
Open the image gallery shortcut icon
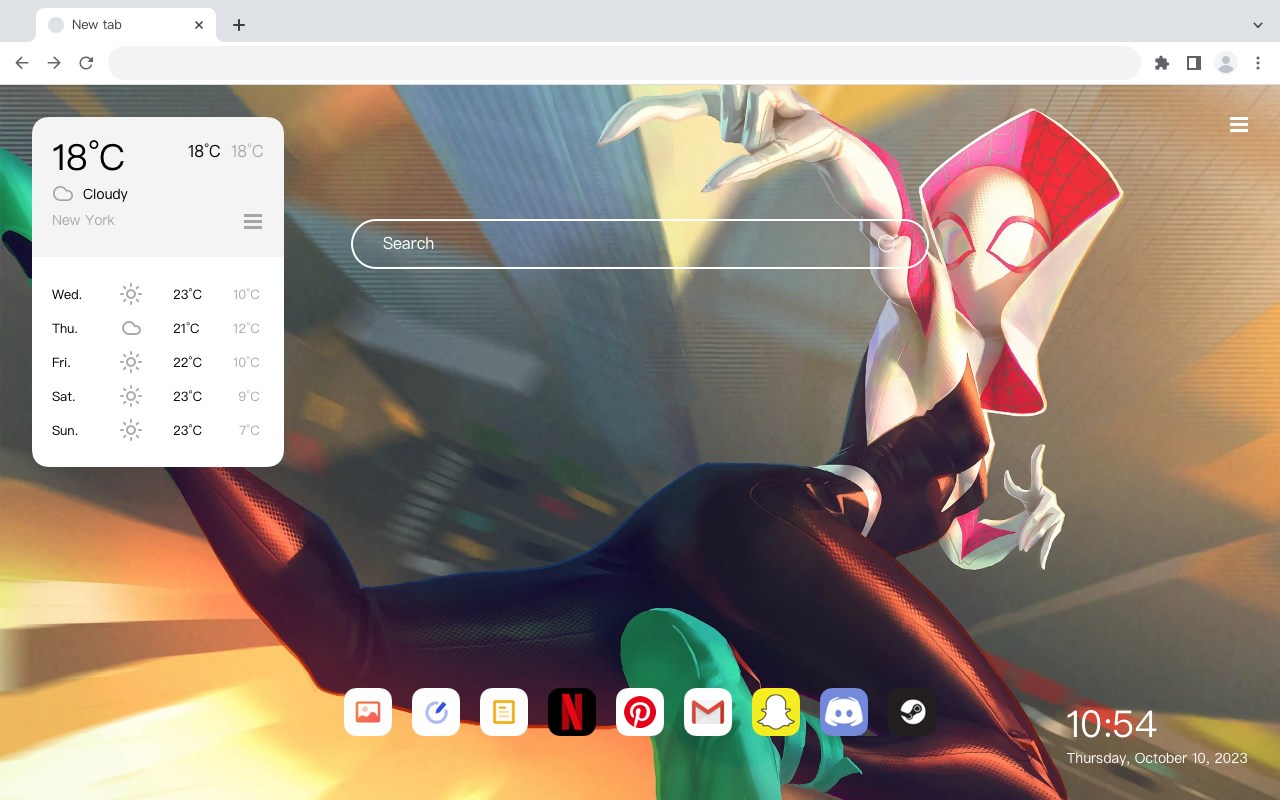(368, 712)
